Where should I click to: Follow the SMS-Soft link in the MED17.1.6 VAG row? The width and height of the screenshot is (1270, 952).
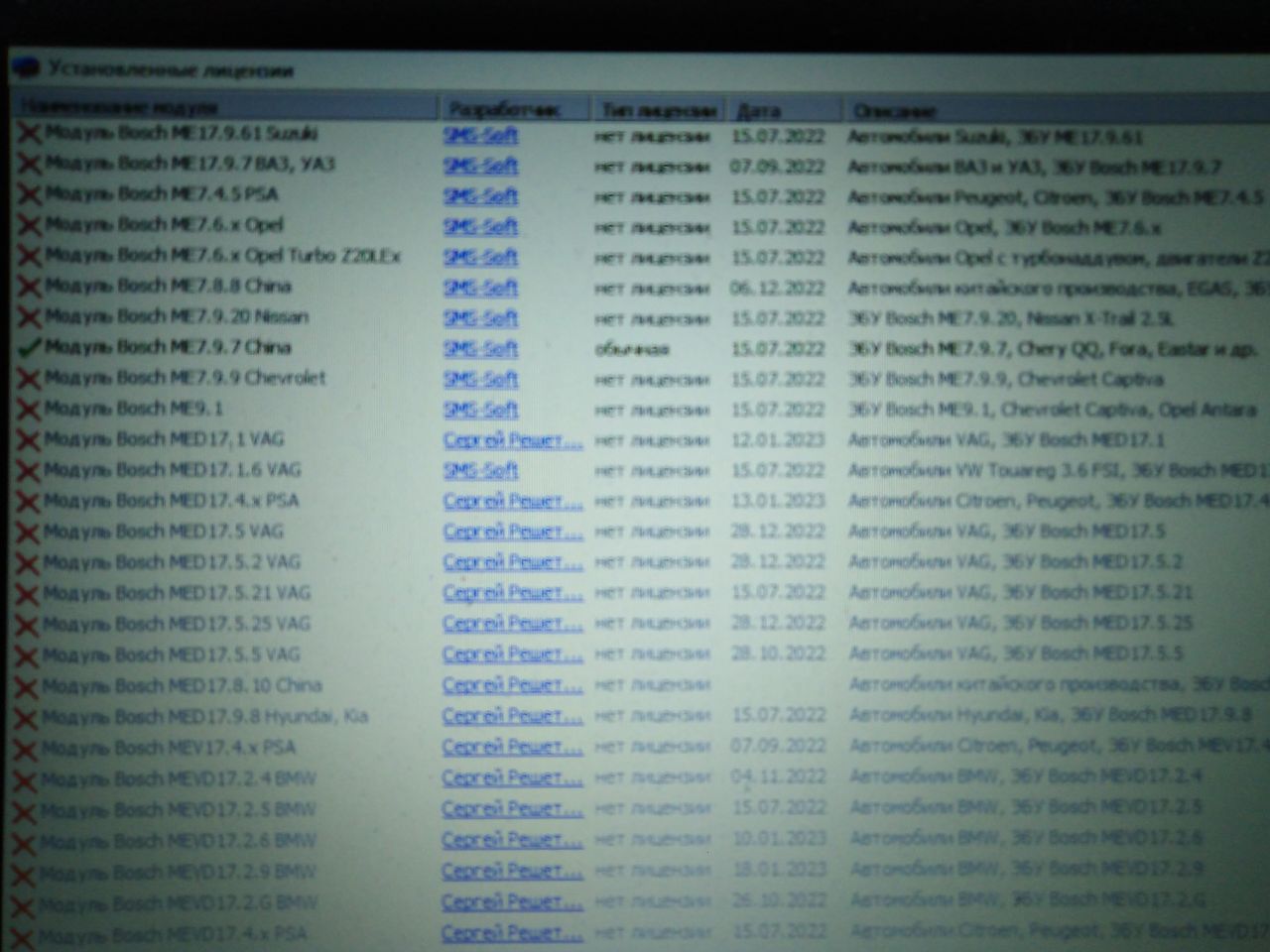click(480, 471)
